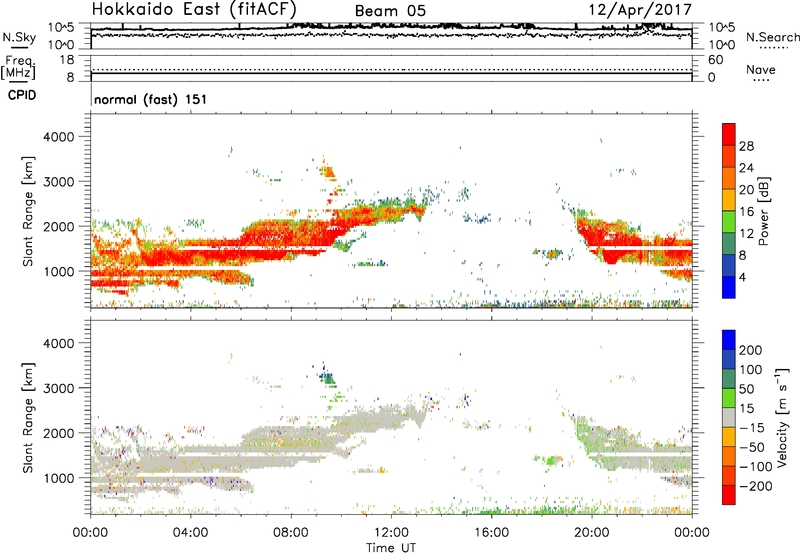Click the '3000' tick on power panel axis
Viewport: 800px width, 554px height.
coord(58,182)
